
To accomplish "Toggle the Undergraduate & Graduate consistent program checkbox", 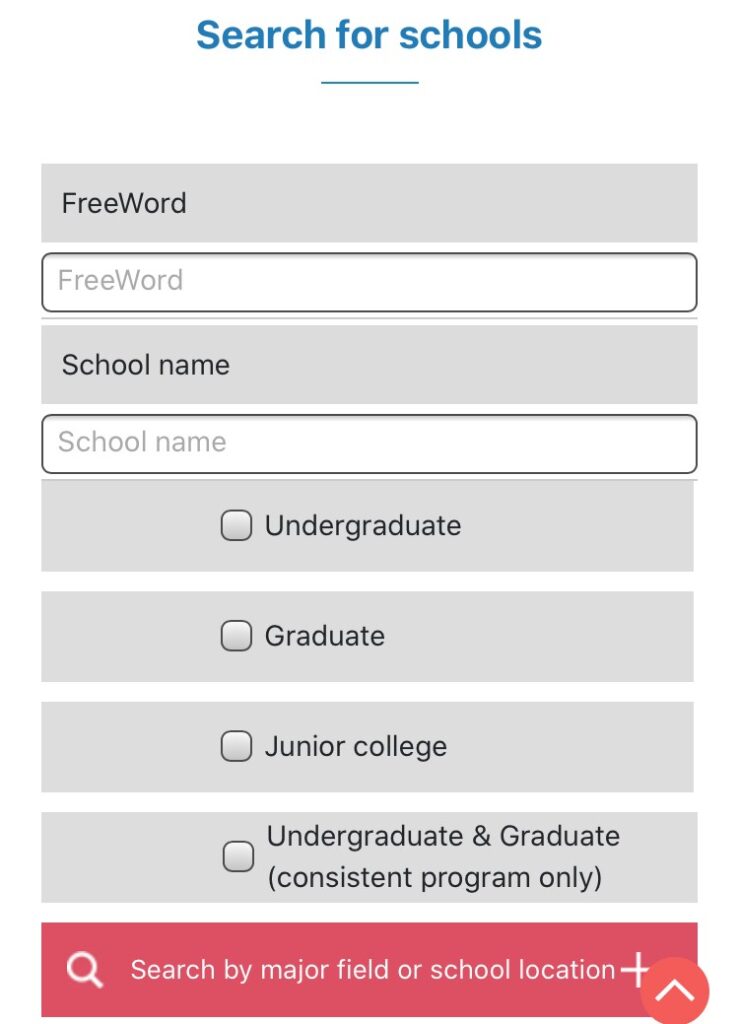I will pos(238,856).
